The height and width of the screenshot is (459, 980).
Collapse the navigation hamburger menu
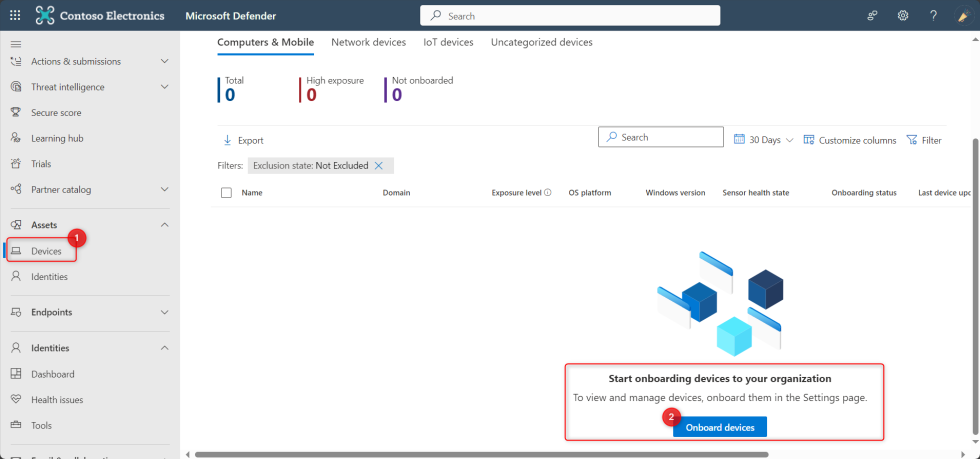tap(16, 44)
